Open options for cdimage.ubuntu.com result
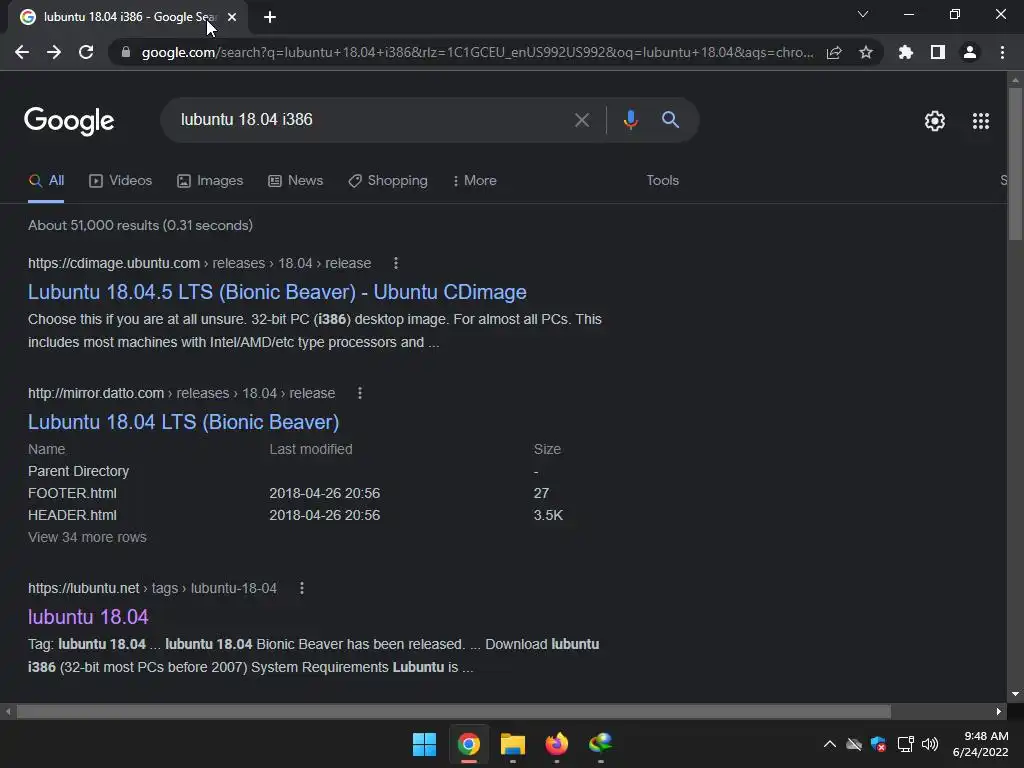The image size is (1024, 768). tap(396, 263)
